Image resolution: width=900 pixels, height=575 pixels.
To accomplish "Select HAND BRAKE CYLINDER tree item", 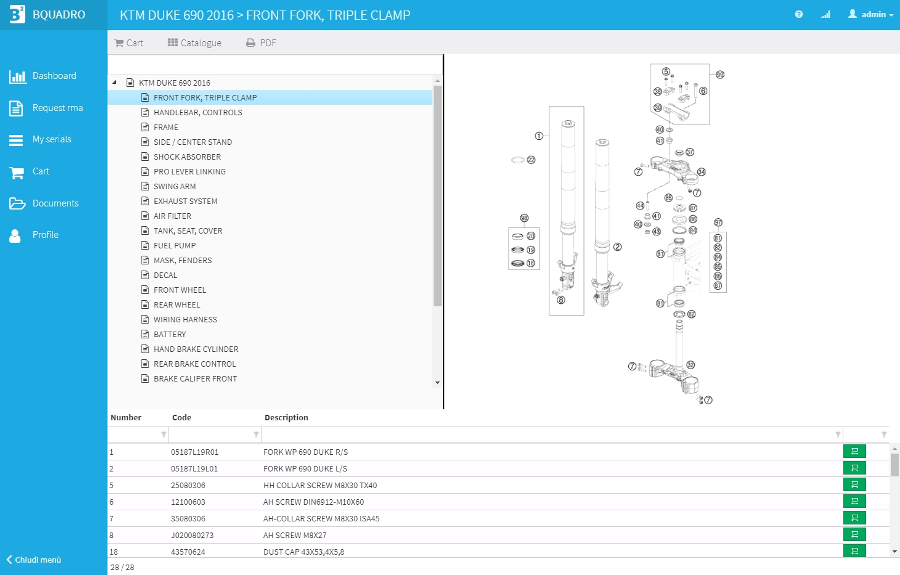I will (x=196, y=349).
